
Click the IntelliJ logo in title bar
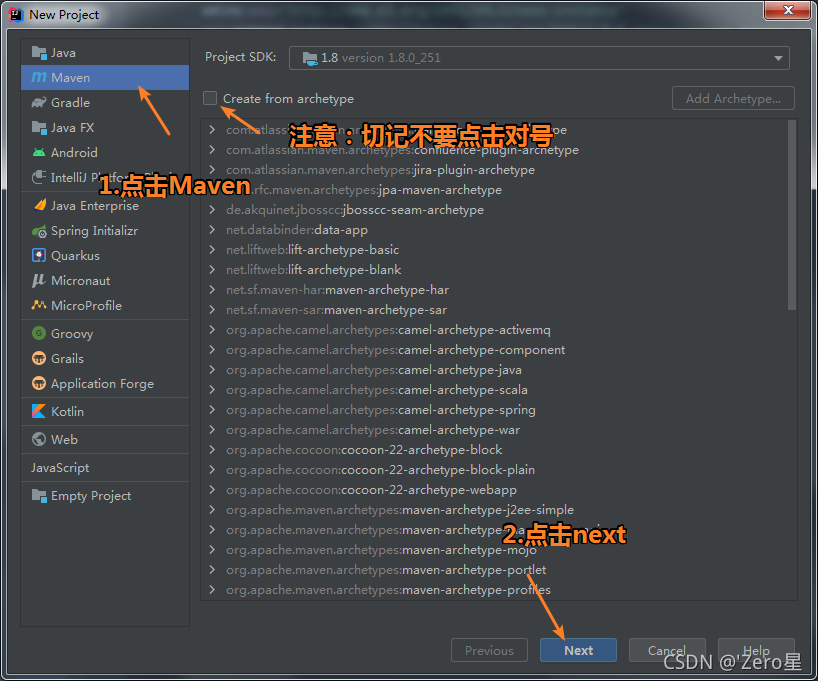pos(17,15)
